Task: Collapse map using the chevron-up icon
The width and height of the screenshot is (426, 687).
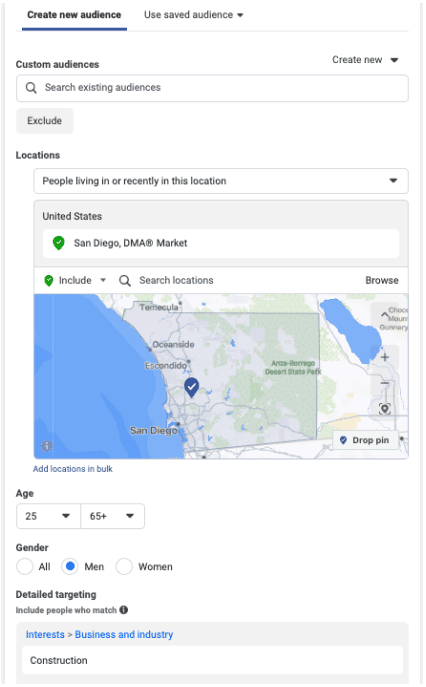Action: [384, 315]
